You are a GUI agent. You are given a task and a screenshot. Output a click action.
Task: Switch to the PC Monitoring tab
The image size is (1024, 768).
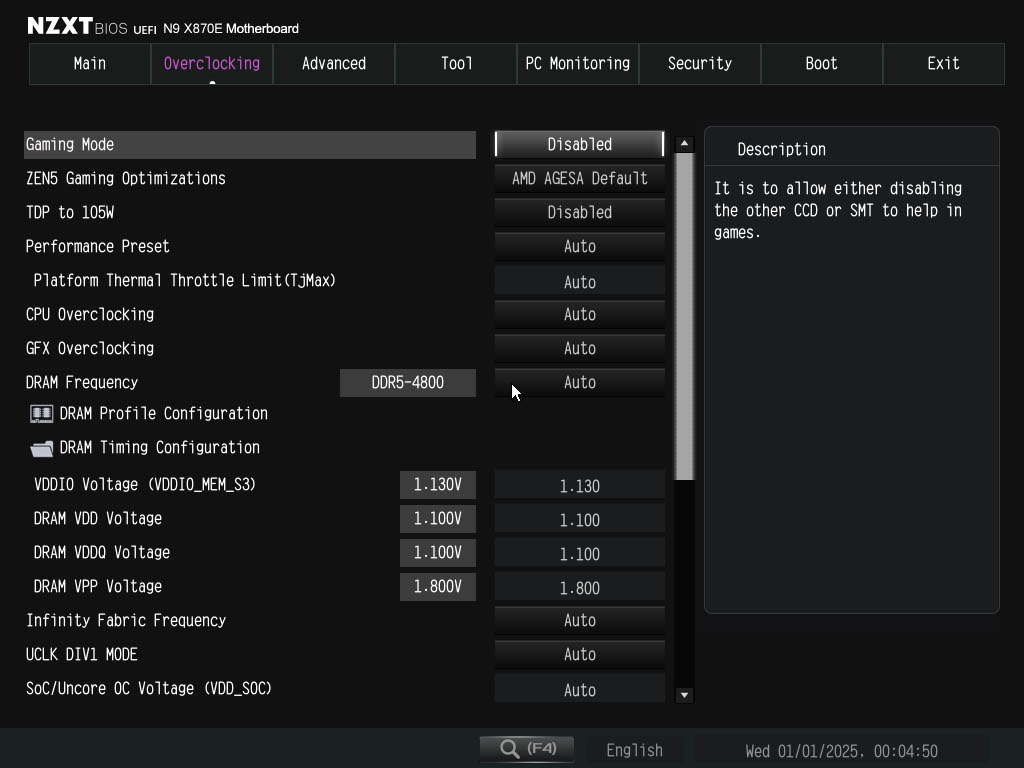[577, 63]
